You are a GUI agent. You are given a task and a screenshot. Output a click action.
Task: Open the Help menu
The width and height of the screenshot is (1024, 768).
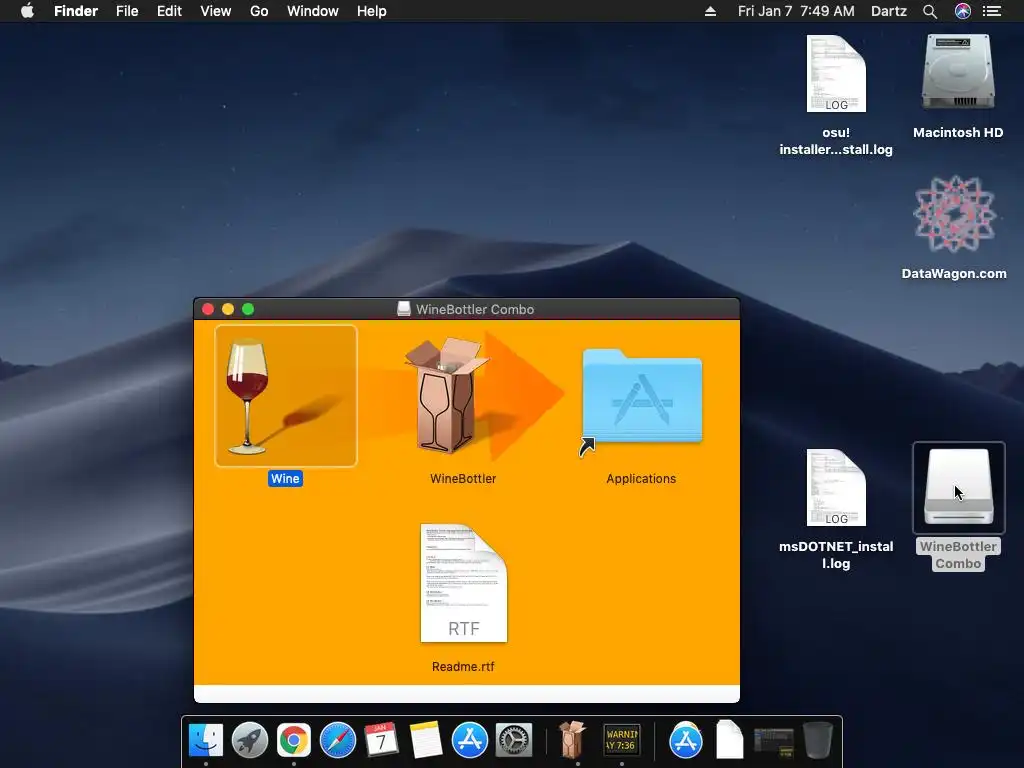(372, 11)
